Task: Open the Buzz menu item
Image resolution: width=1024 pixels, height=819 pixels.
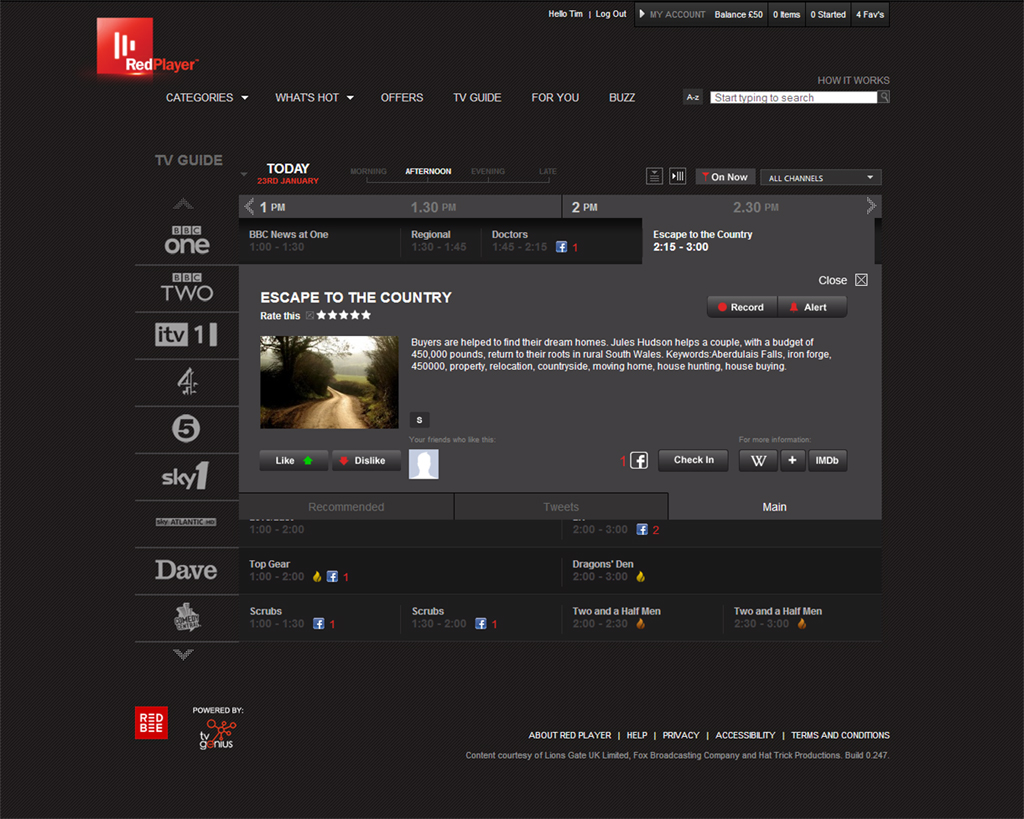Action: coord(622,97)
